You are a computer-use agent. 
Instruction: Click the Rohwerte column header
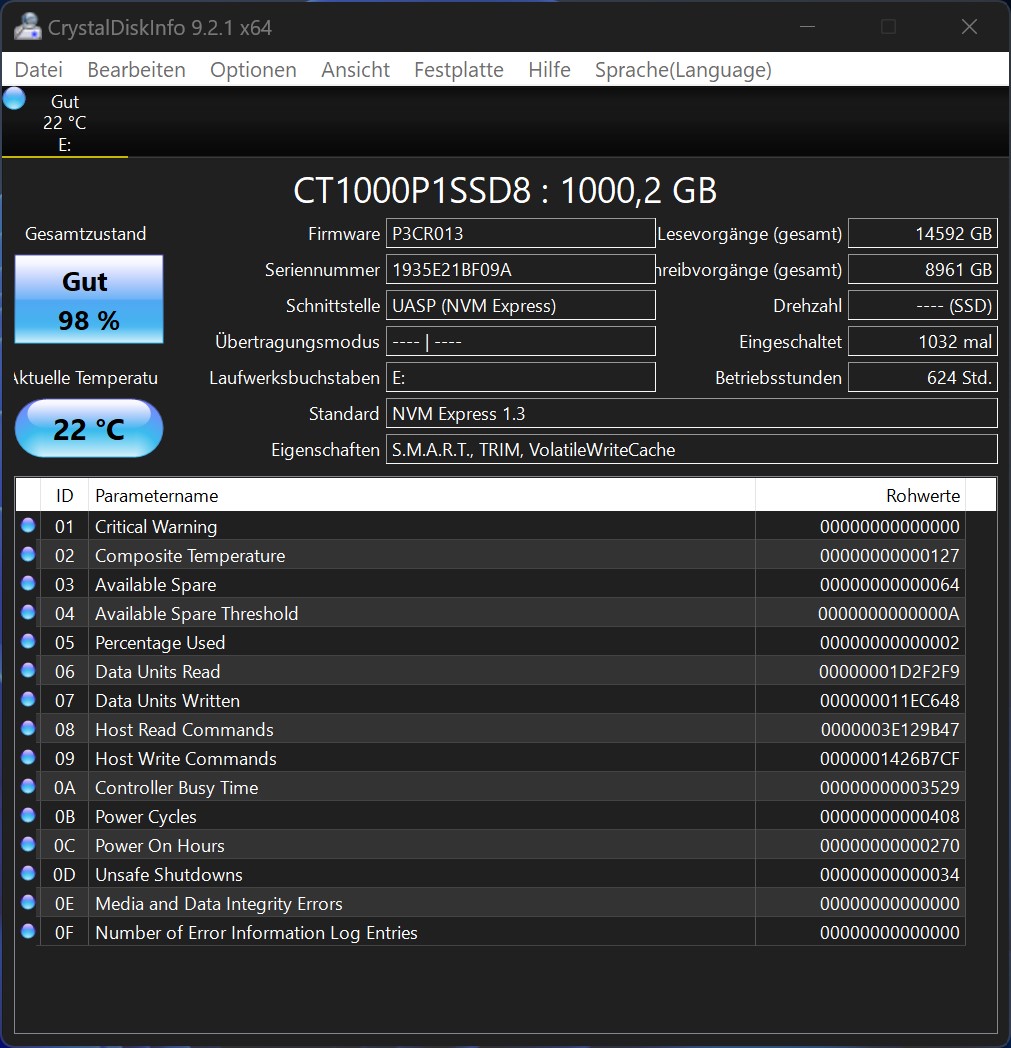861,495
